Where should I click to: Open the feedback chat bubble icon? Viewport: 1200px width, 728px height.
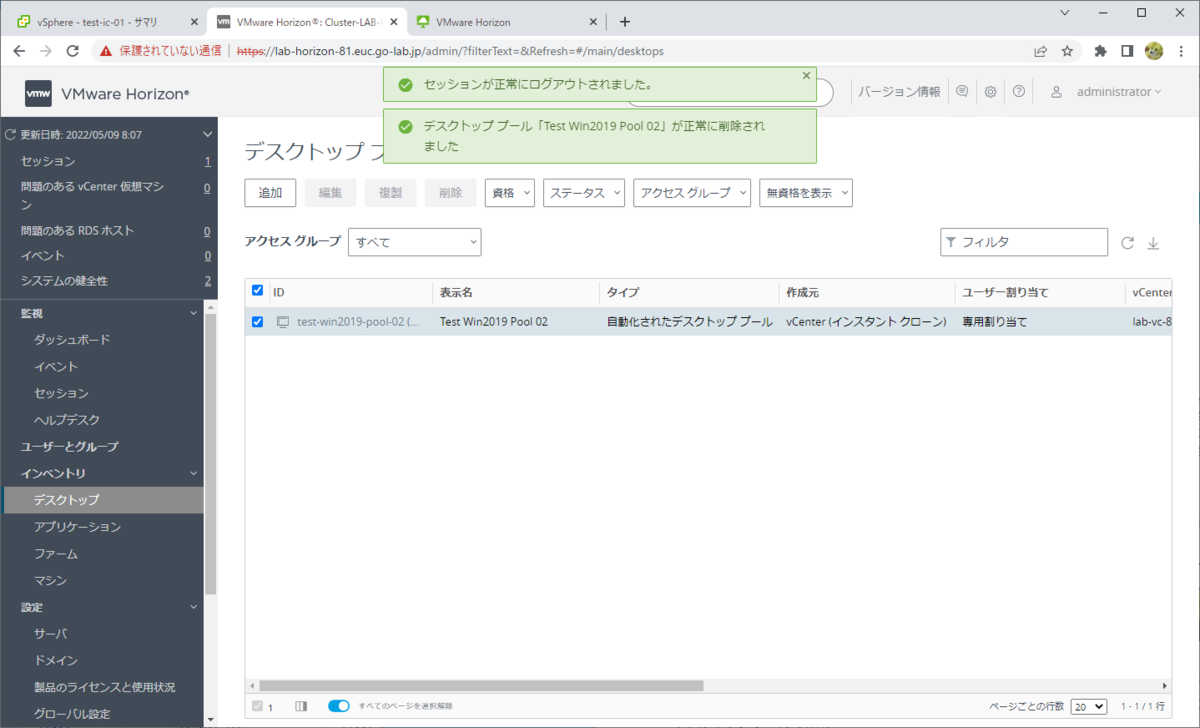962,92
